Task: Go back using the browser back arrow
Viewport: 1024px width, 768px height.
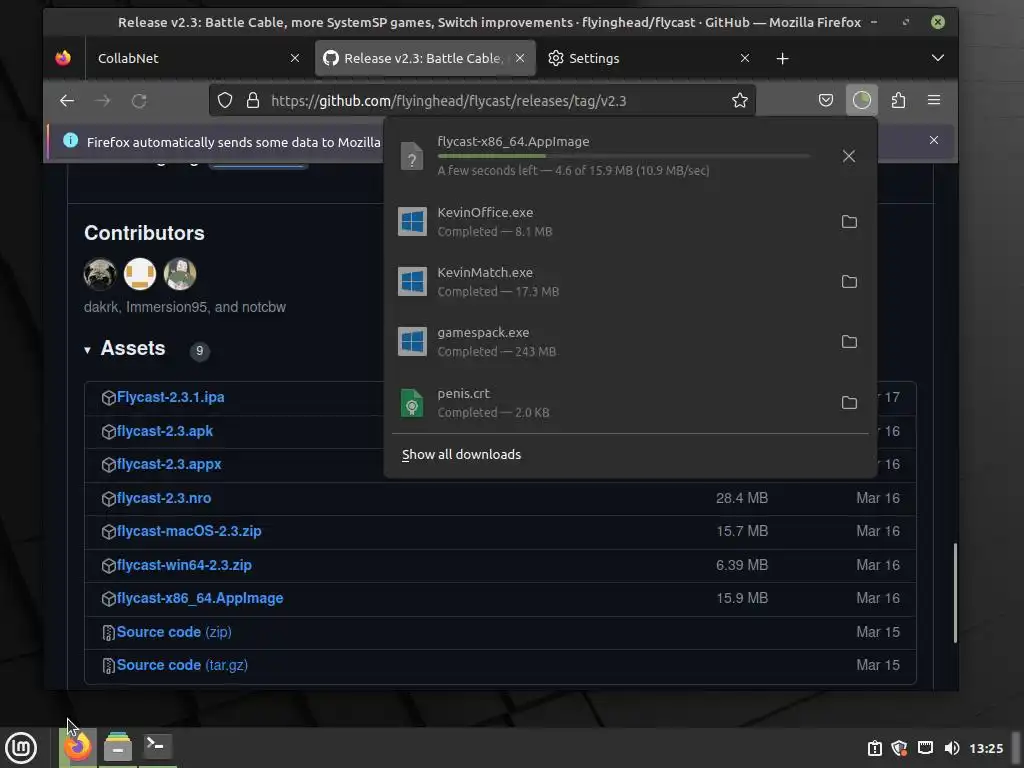Action: (67, 101)
